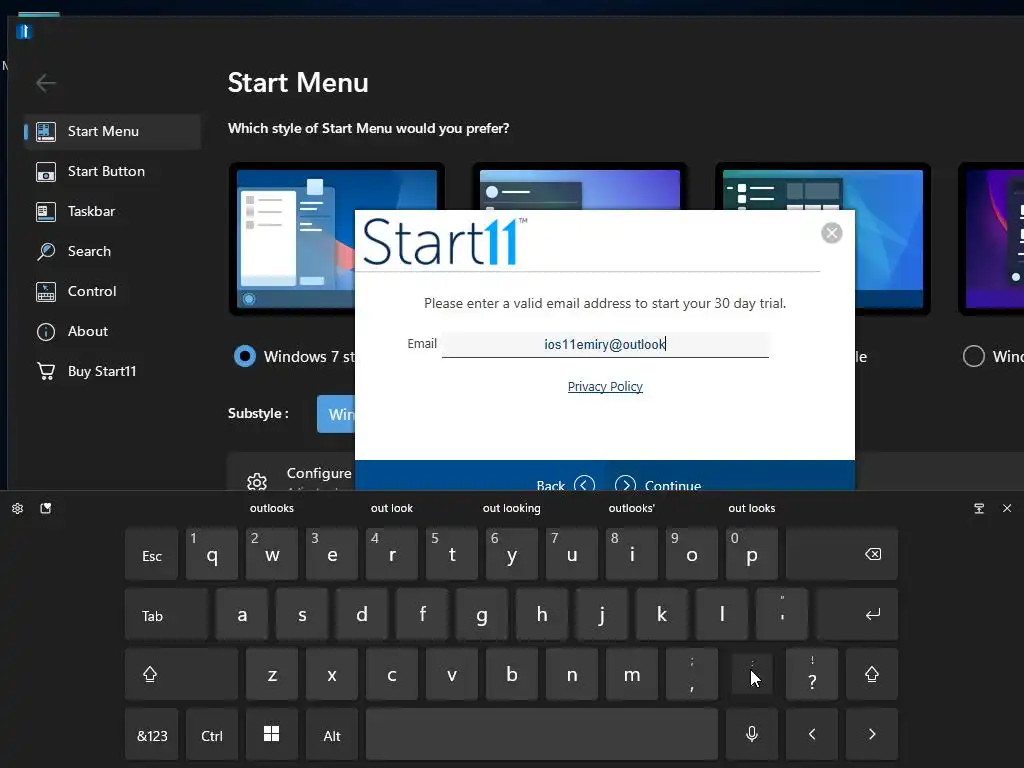Open the Start Button settings page
Viewport: 1024px width, 768px height.
tap(112, 171)
